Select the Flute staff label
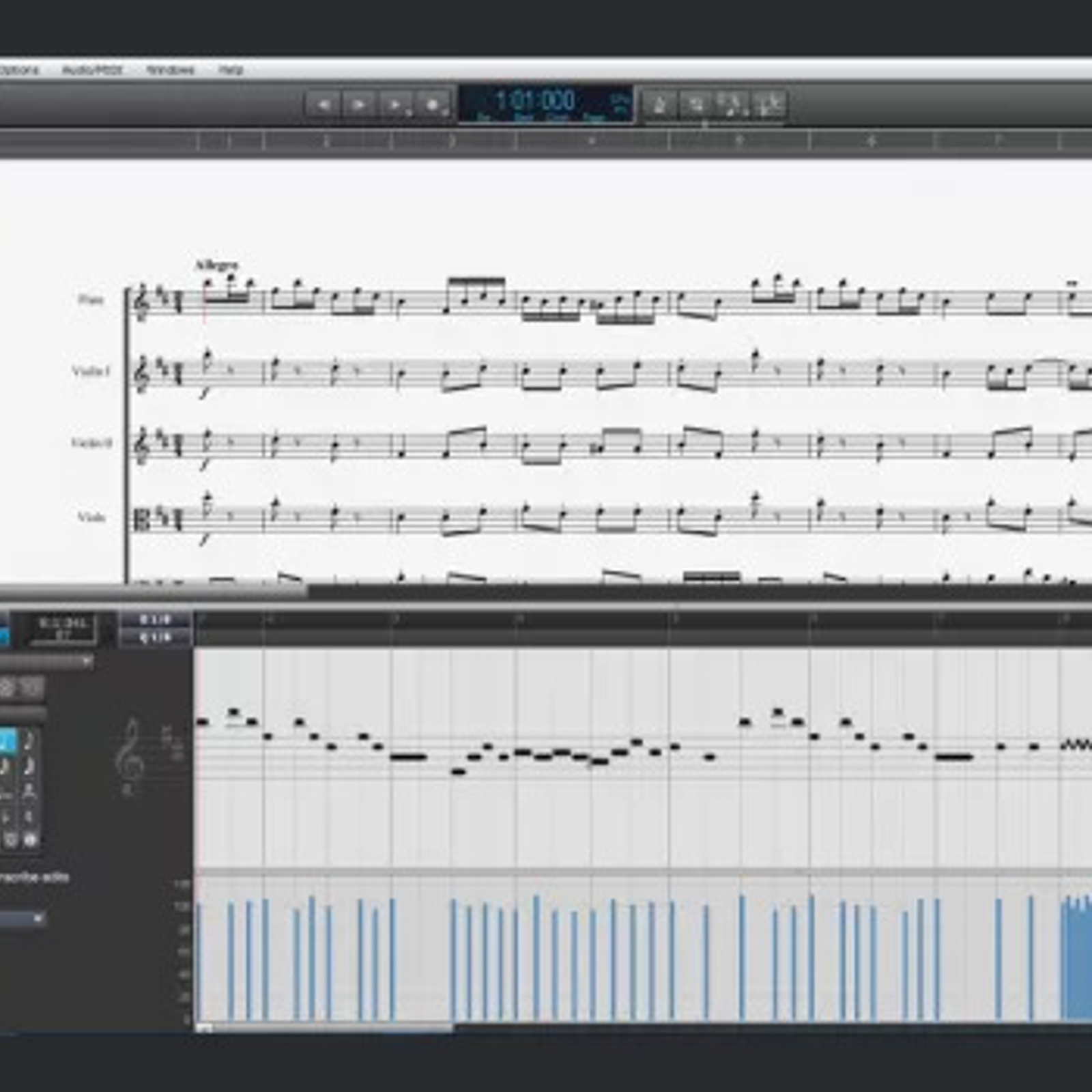 [x=90, y=300]
